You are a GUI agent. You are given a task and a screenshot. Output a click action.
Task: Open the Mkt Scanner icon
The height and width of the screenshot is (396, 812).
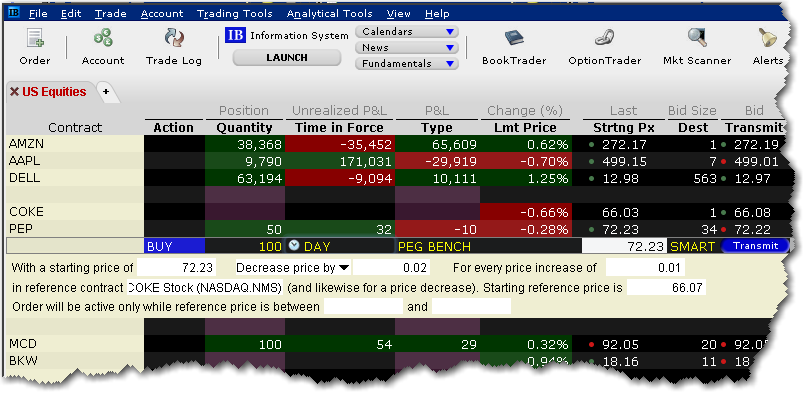(697, 38)
